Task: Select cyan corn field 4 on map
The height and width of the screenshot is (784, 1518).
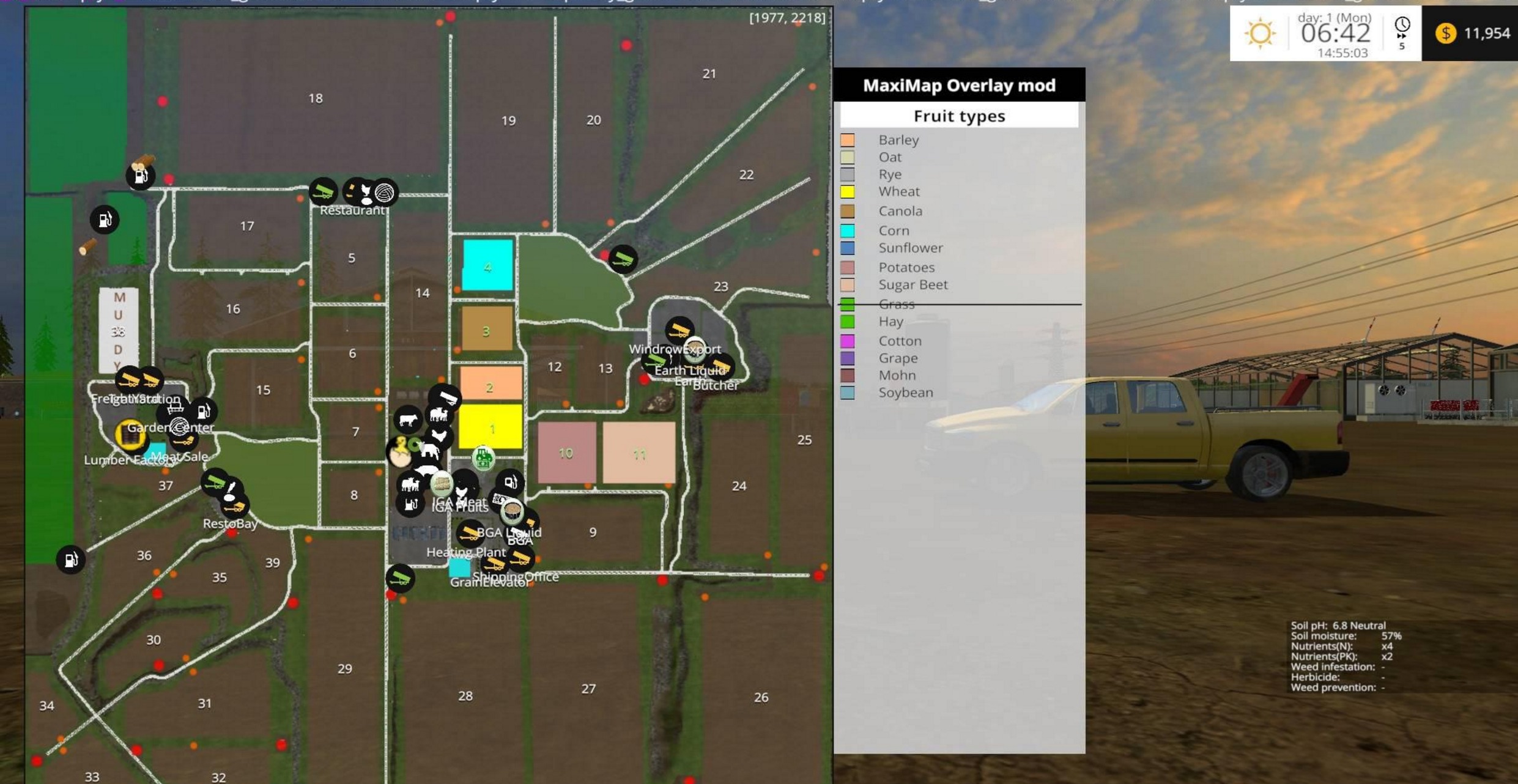Action: (487, 265)
